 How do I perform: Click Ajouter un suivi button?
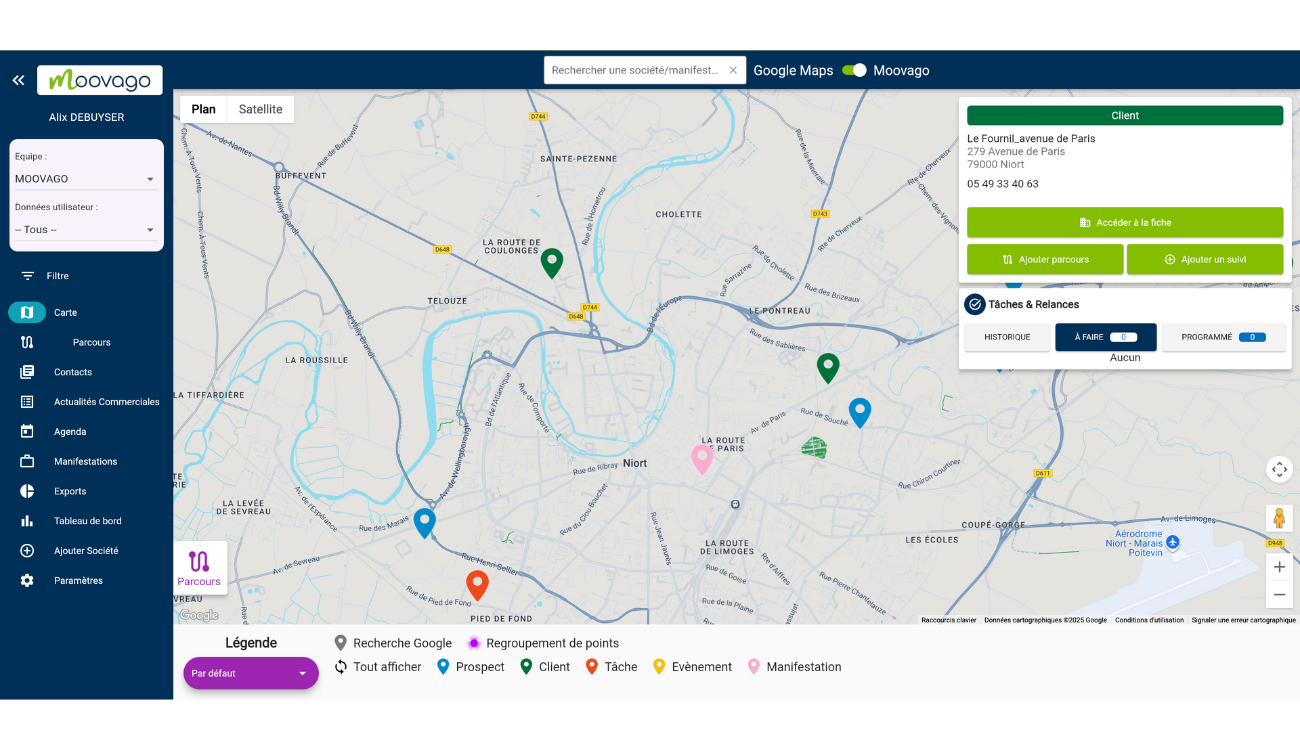[x=1204, y=259]
